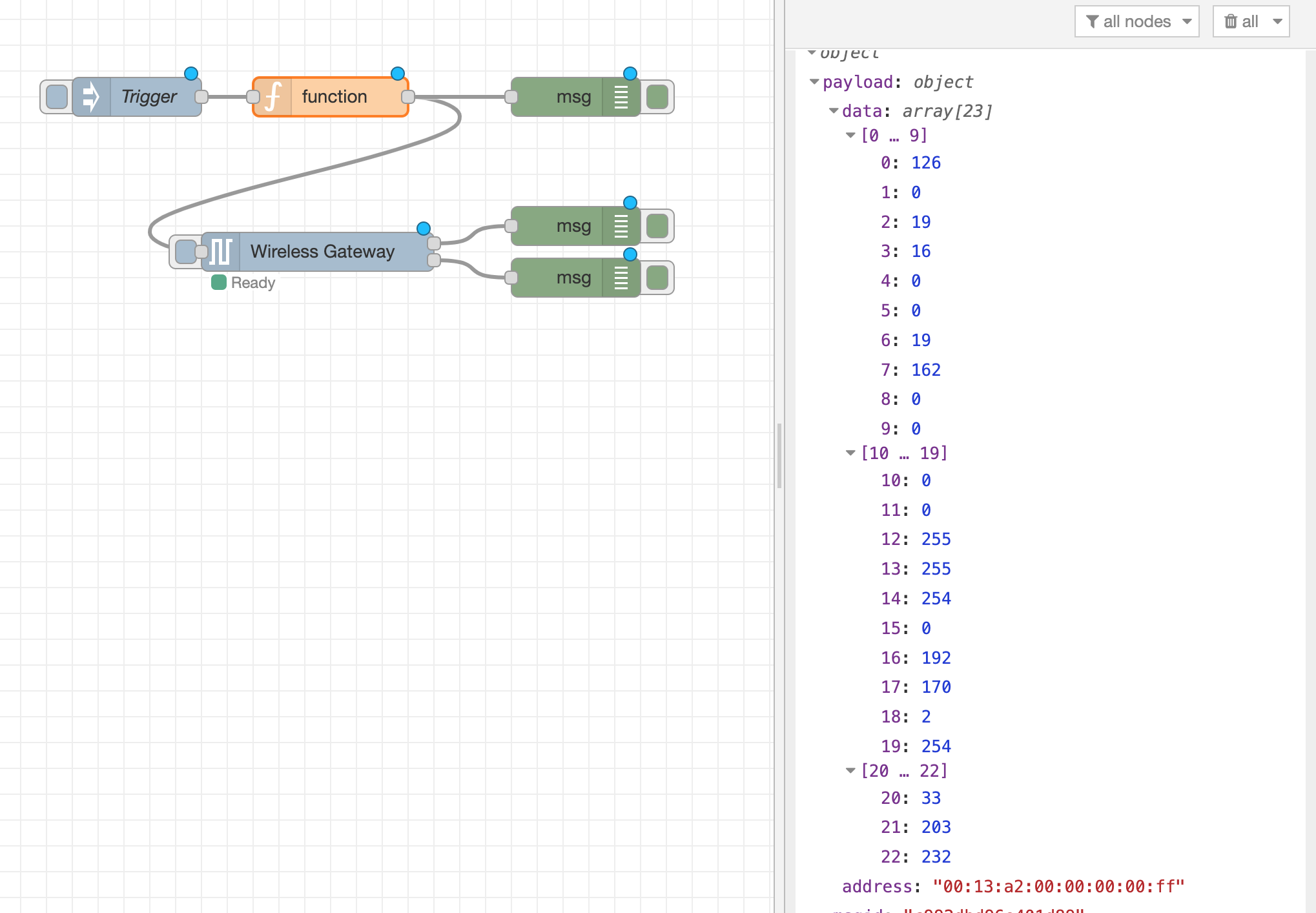1316x913 pixels.
Task: Click the sidebar resize separator handle
Action: (779, 456)
